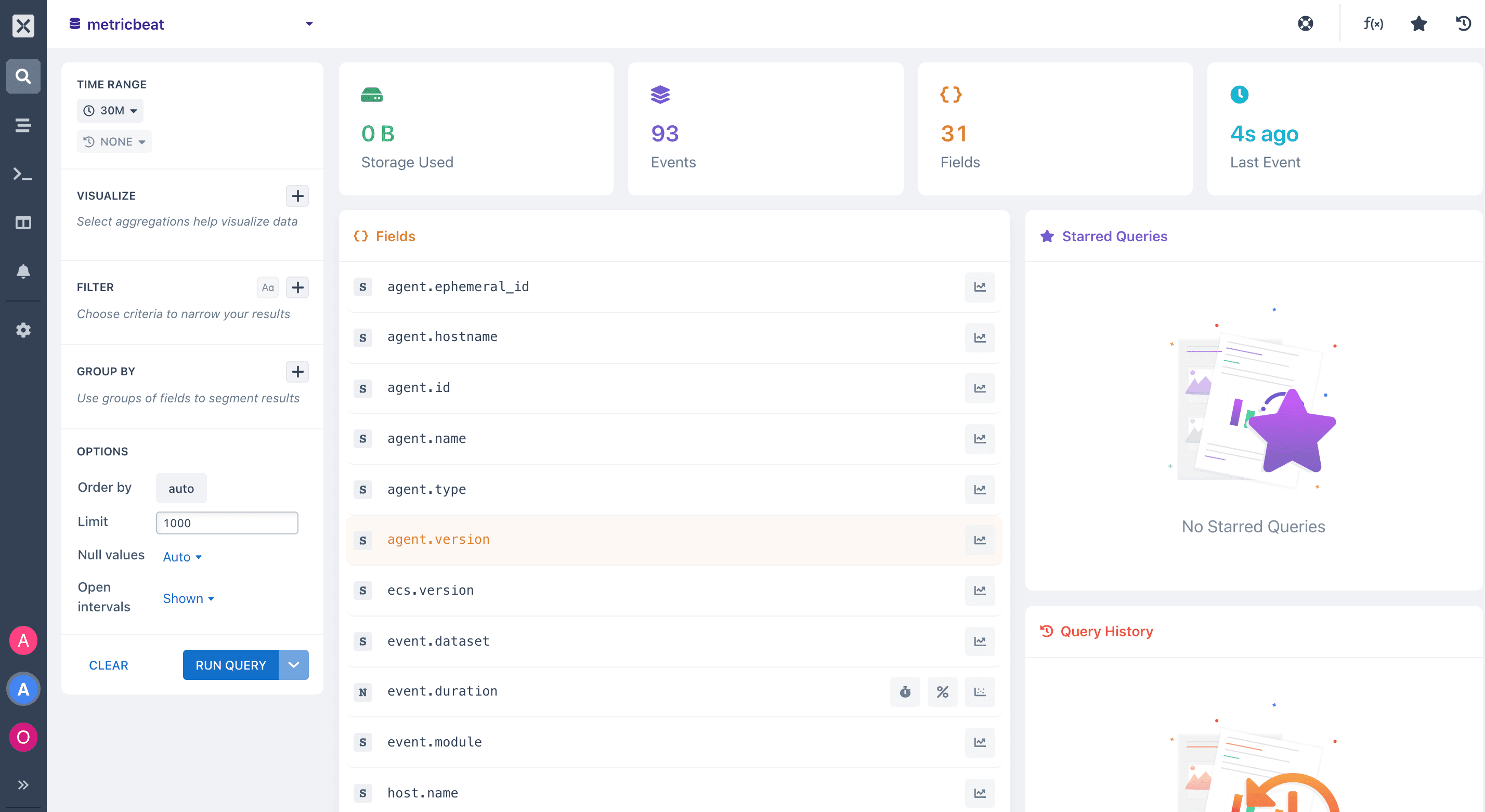1485x812 pixels.
Task: Chart the event.module field
Action: [x=980, y=742]
